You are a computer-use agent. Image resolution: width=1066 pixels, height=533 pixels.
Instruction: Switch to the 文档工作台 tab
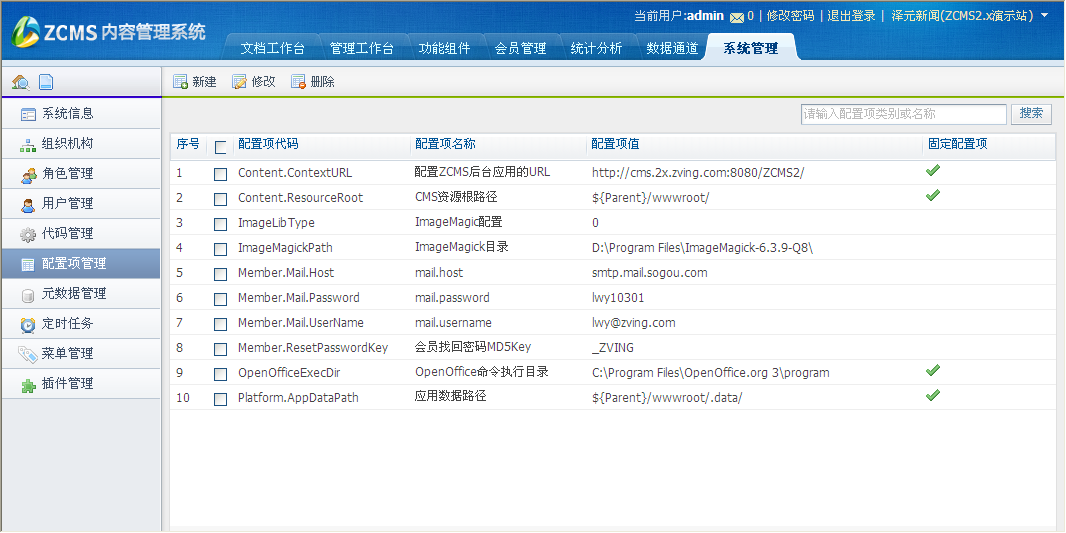click(x=272, y=48)
